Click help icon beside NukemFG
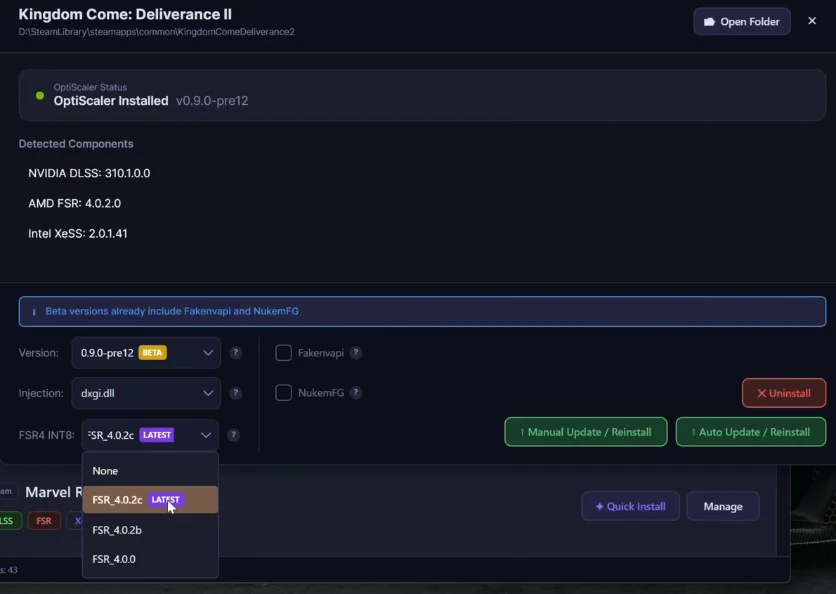The image size is (836, 594). click(356, 393)
